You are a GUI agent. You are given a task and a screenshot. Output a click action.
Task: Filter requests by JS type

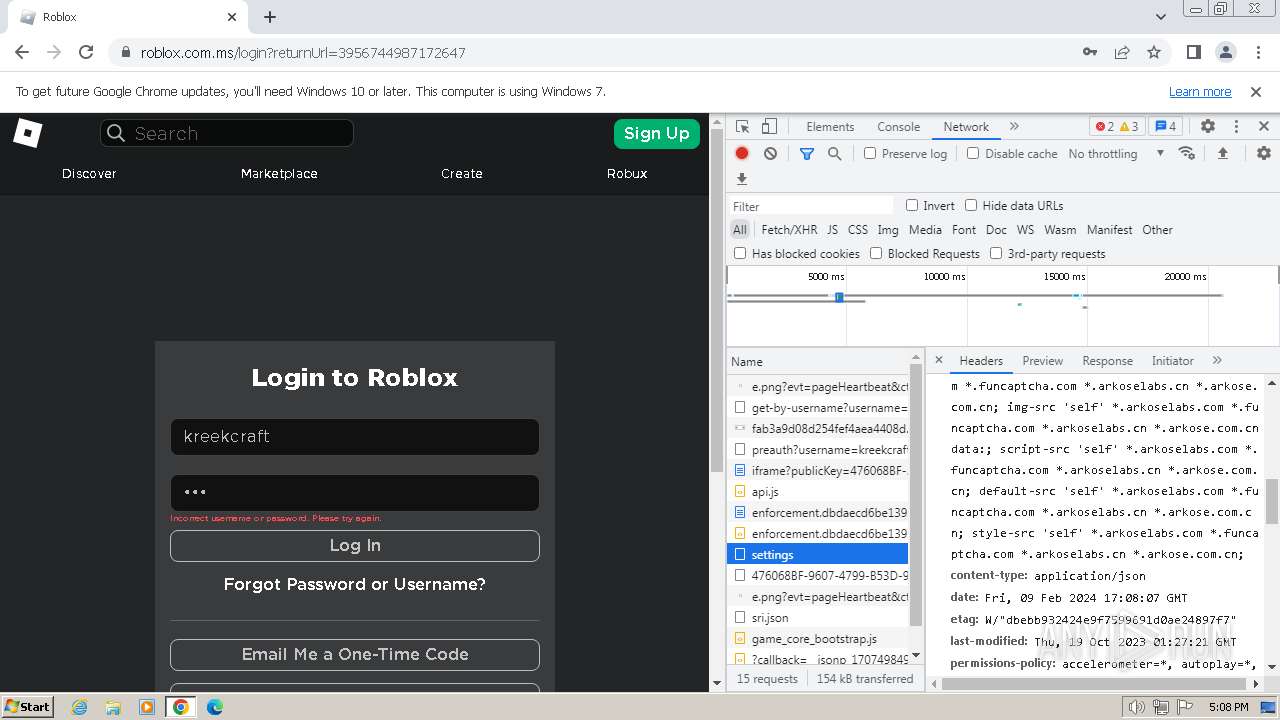[832, 230]
